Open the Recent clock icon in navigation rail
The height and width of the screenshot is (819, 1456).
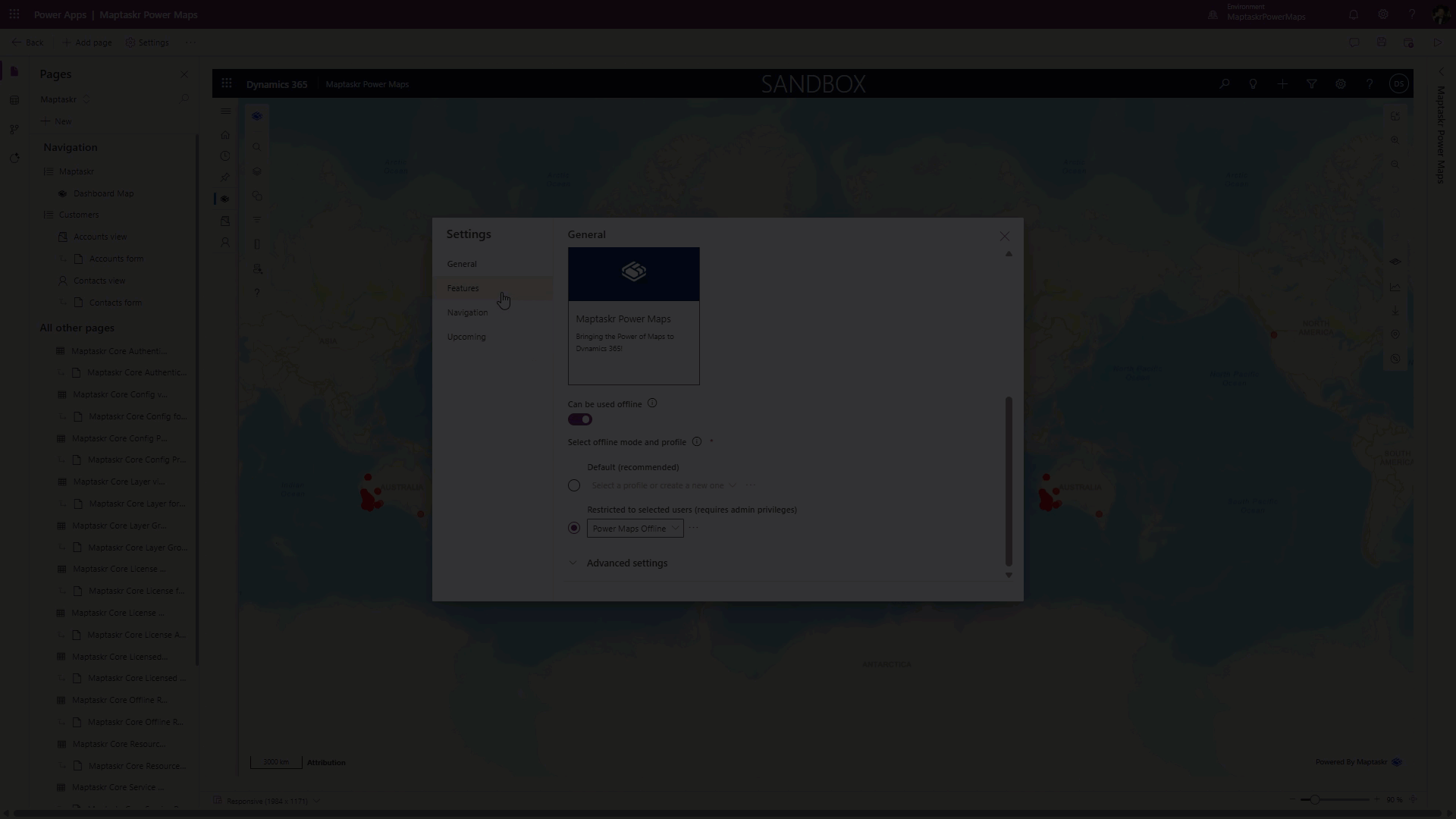pos(225,156)
